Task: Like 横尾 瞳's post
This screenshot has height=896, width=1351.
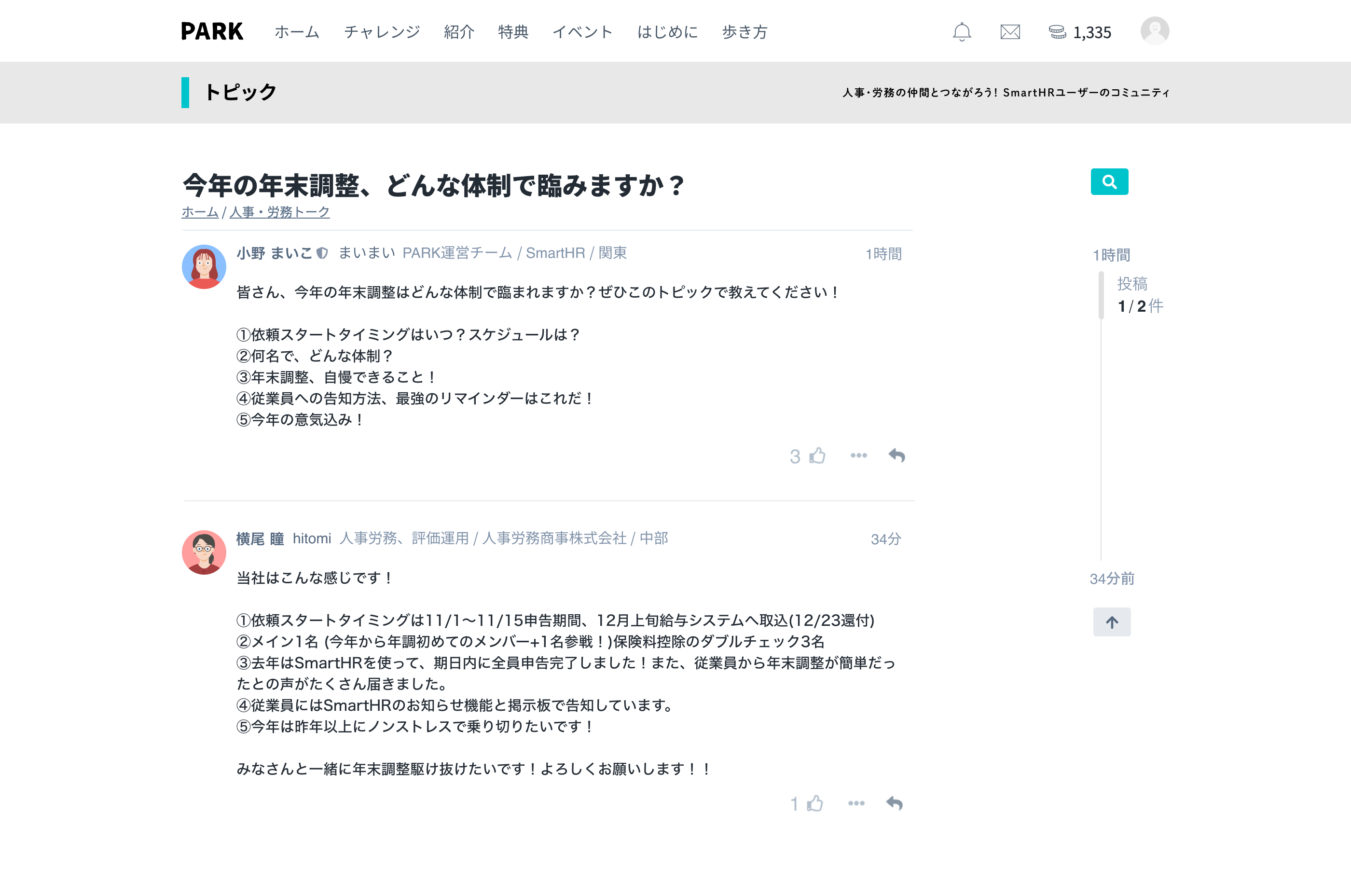Action: (x=815, y=803)
